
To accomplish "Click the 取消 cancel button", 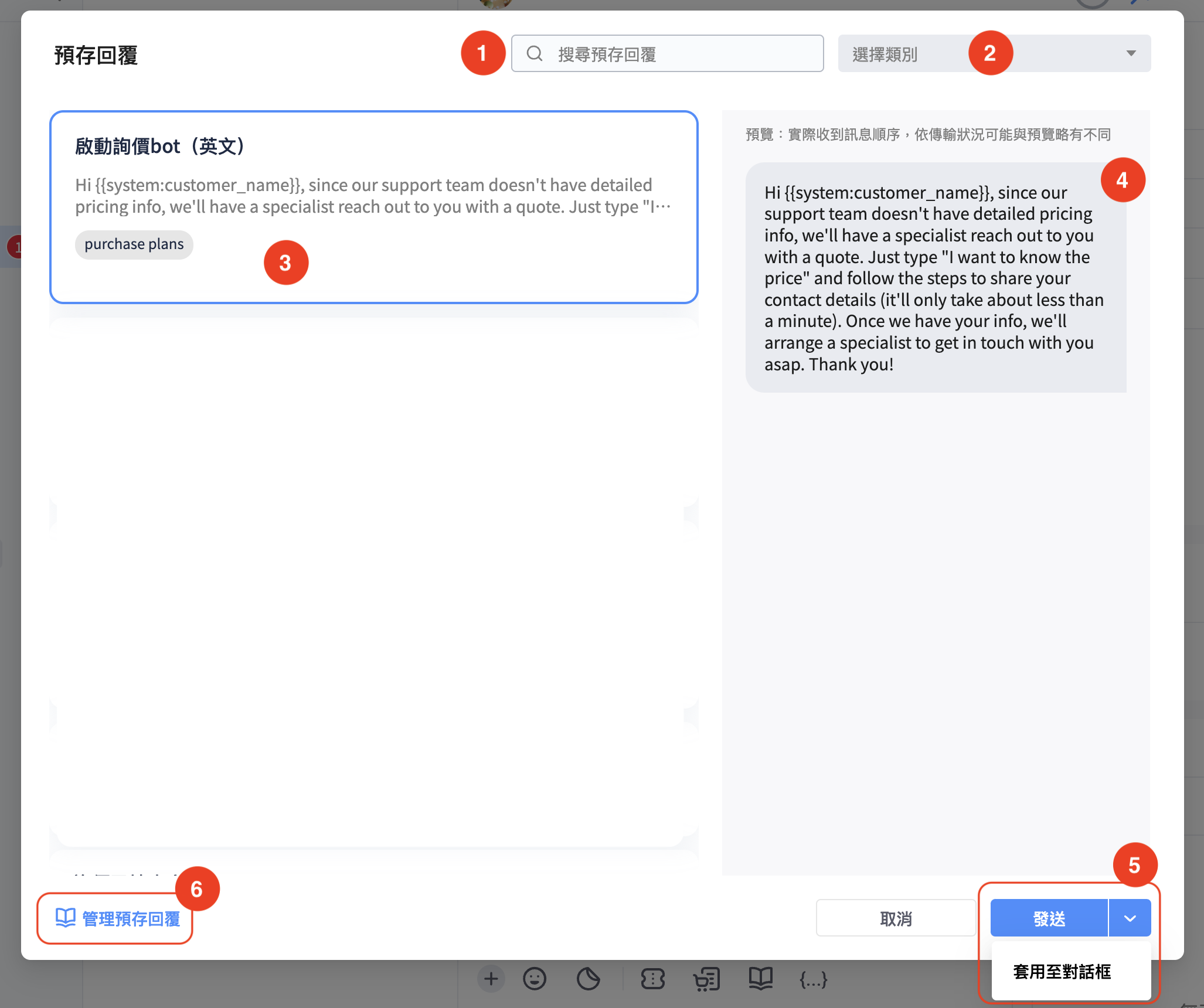I will [896, 918].
